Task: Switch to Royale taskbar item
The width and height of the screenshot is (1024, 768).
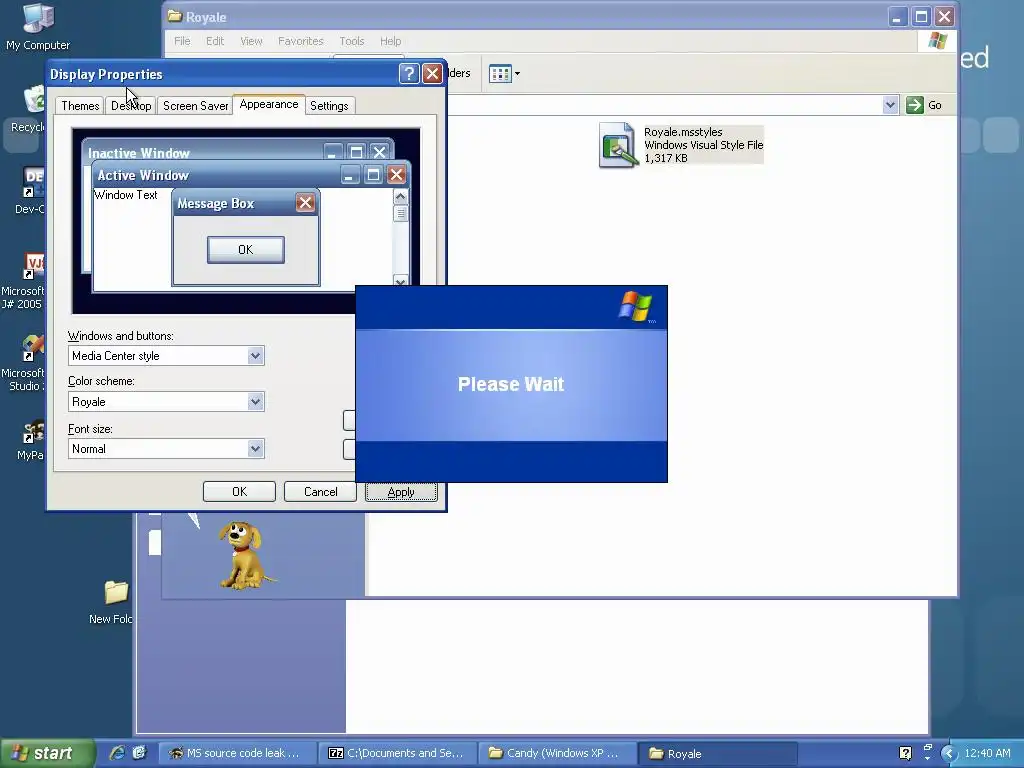Action: click(718, 753)
